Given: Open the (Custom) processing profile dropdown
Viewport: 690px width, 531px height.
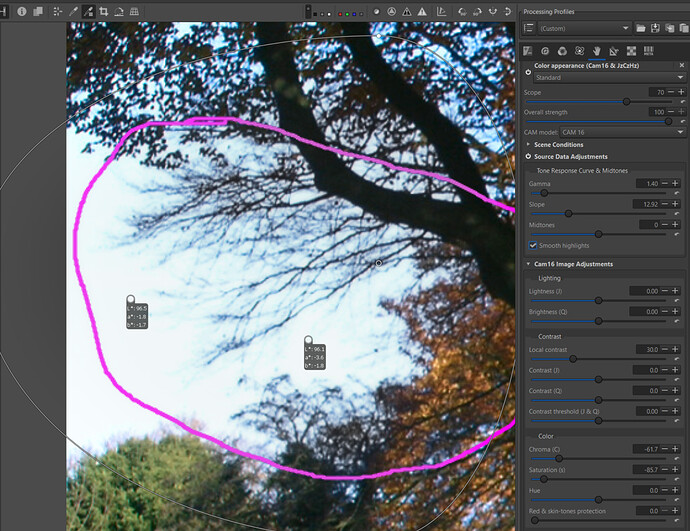Looking at the screenshot, I should (x=584, y=28).
